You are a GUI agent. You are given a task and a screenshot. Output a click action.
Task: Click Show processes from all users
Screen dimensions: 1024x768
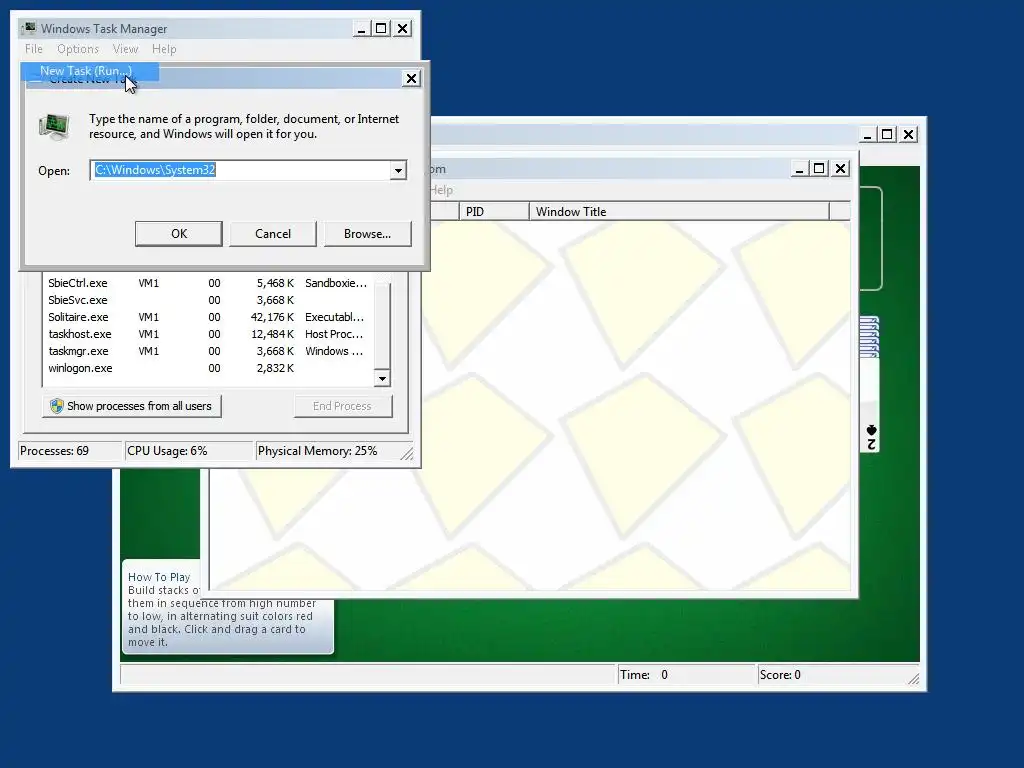coord(132,406)
